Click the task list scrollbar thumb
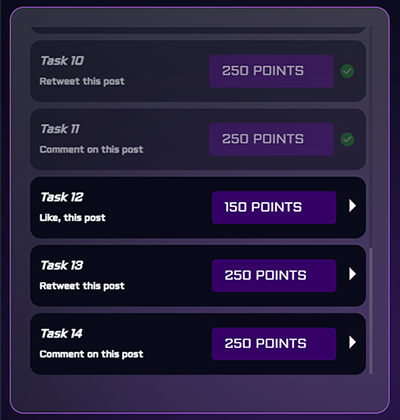 pos(370,311)
